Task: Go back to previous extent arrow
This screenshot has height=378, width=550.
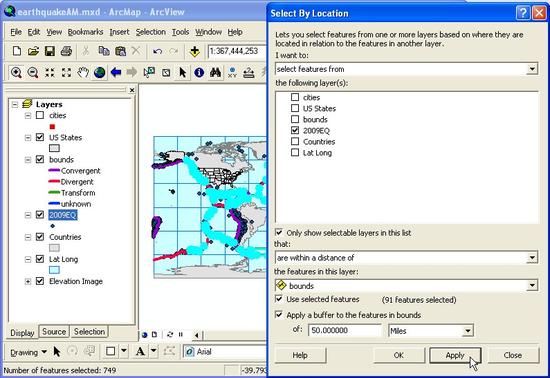Action: [x=116, y=73]
